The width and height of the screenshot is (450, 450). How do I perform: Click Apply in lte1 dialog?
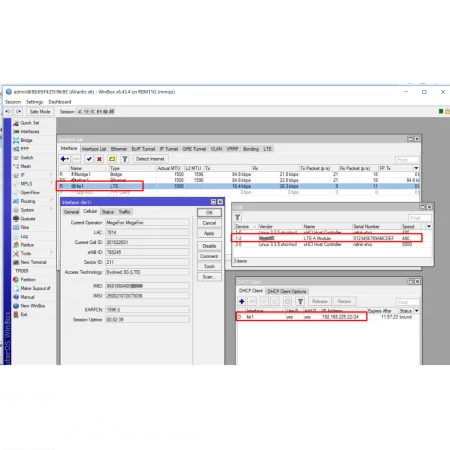(209, 233)
